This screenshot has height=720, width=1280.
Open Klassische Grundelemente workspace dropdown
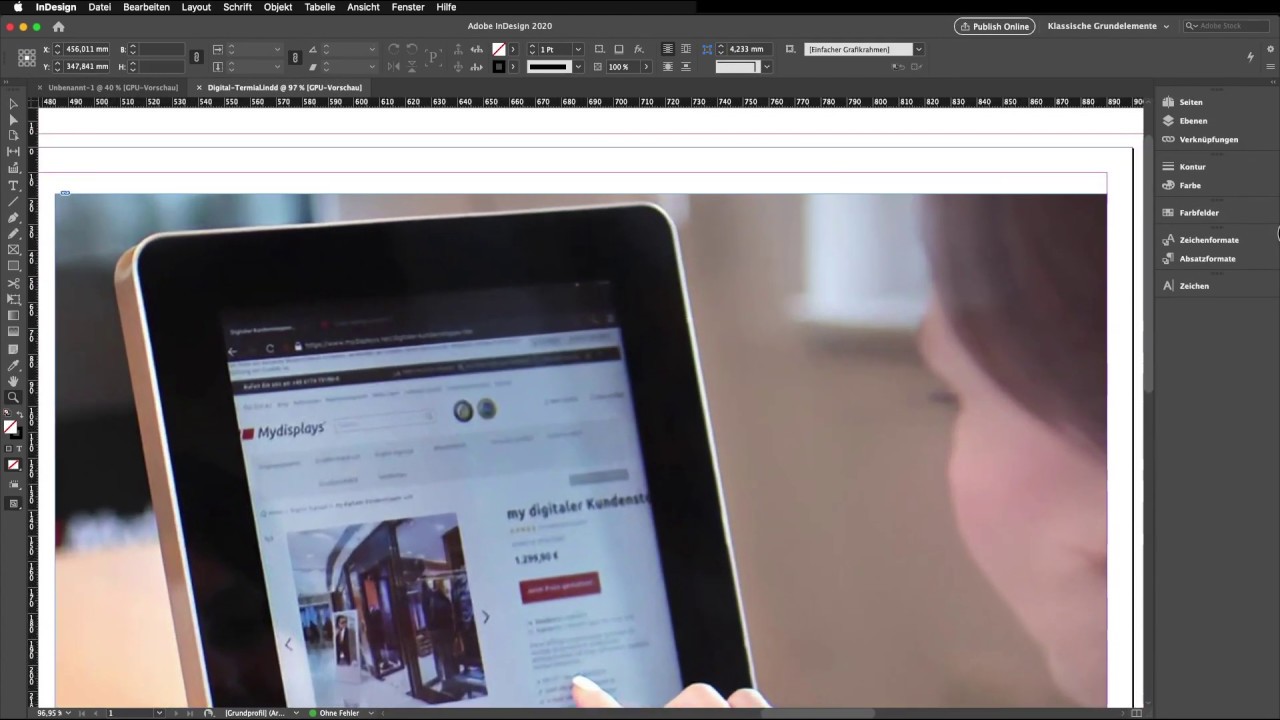coord(1108,26)
